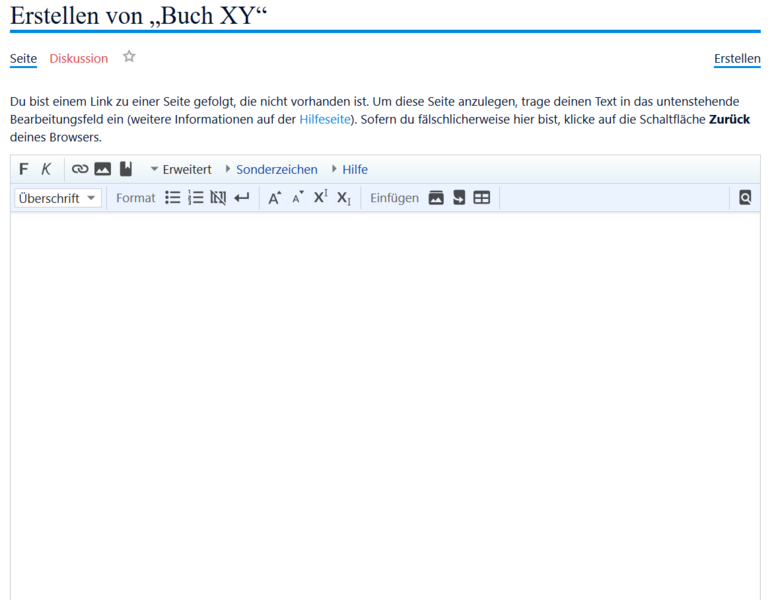Insert a table

tap(482, 198)
